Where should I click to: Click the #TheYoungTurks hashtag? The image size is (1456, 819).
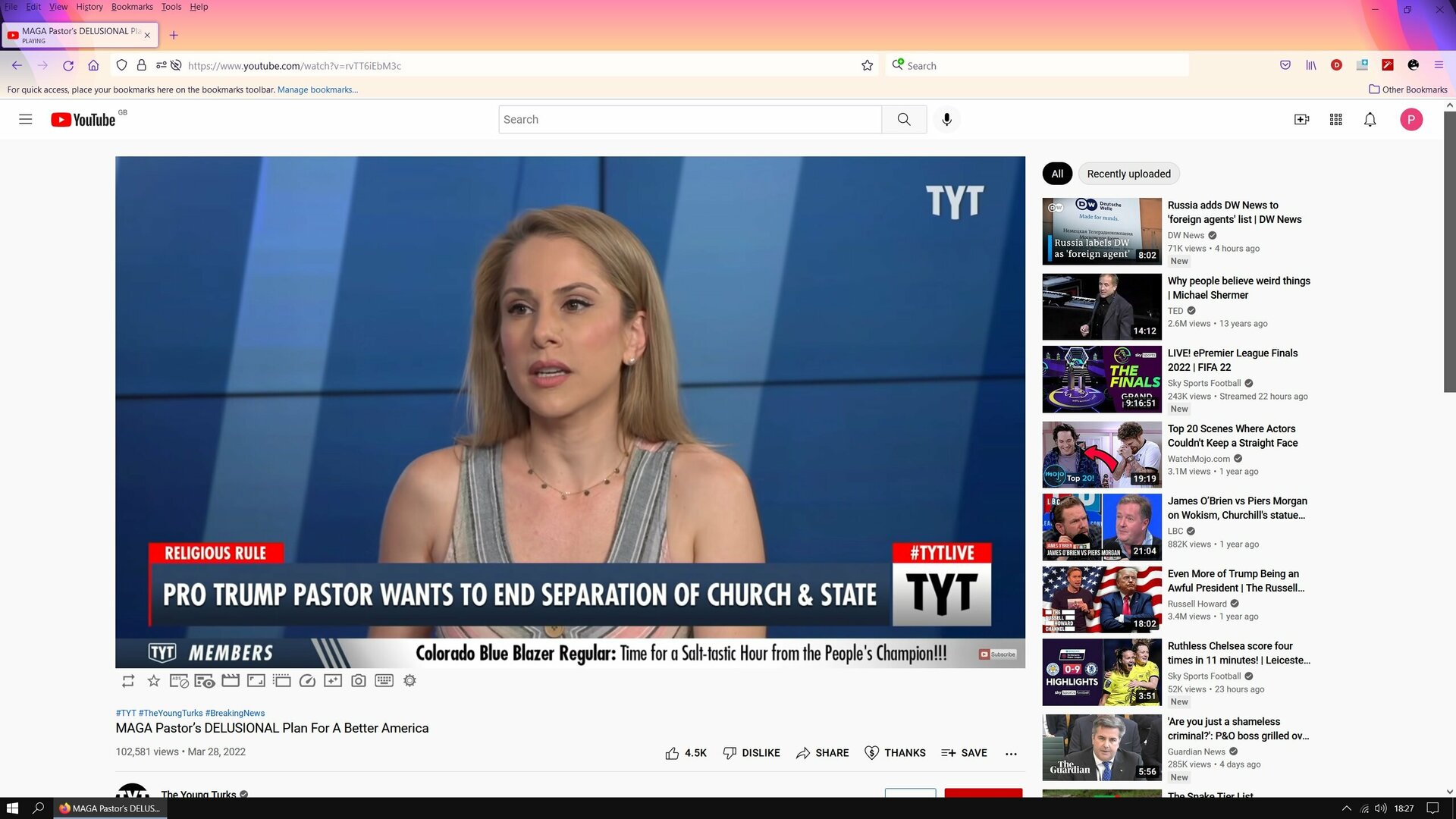(x=171, y=714)
